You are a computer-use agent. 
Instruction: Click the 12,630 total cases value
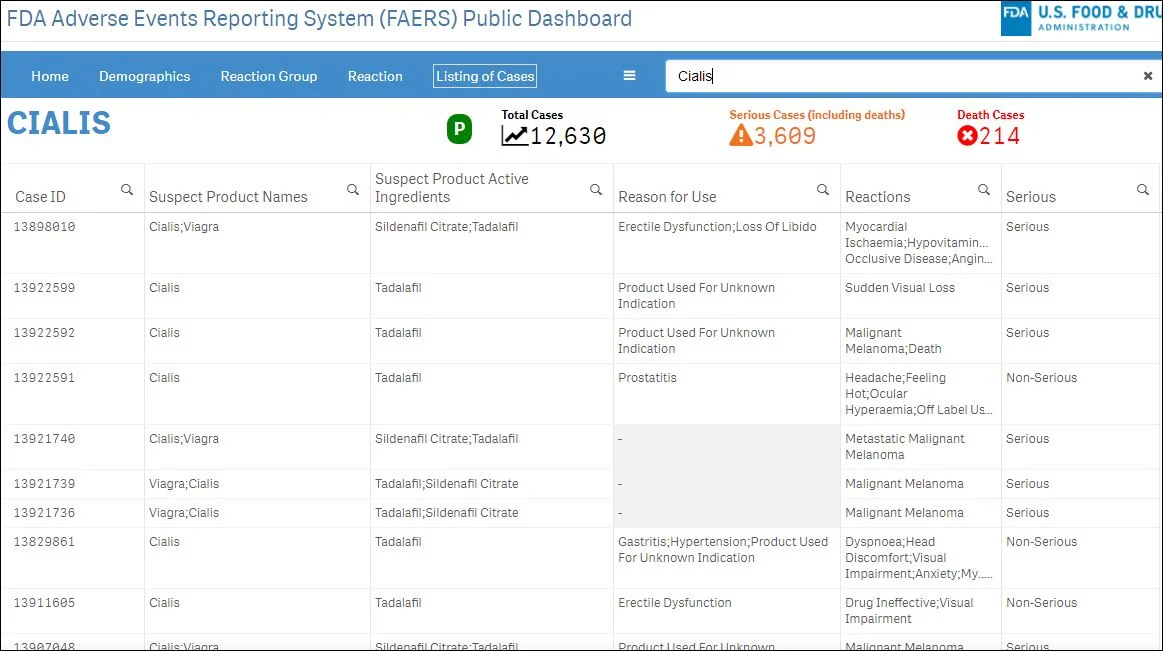point(568,136)
